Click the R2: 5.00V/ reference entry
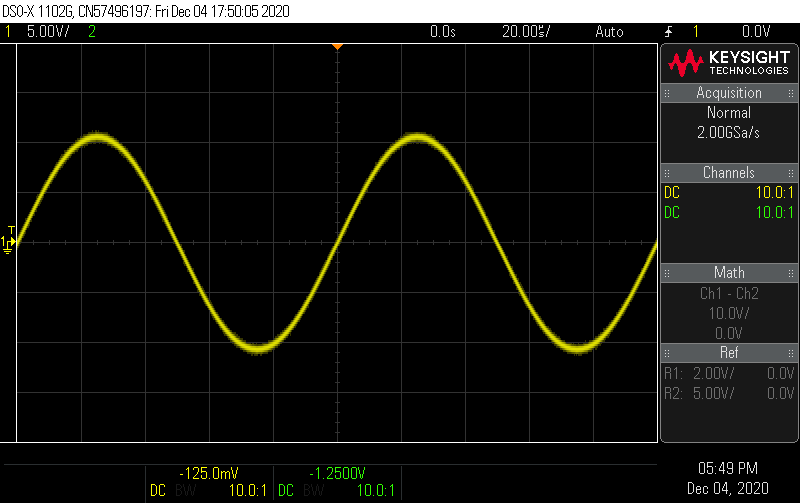Screen dimensions: 800x503 point(729,393)
